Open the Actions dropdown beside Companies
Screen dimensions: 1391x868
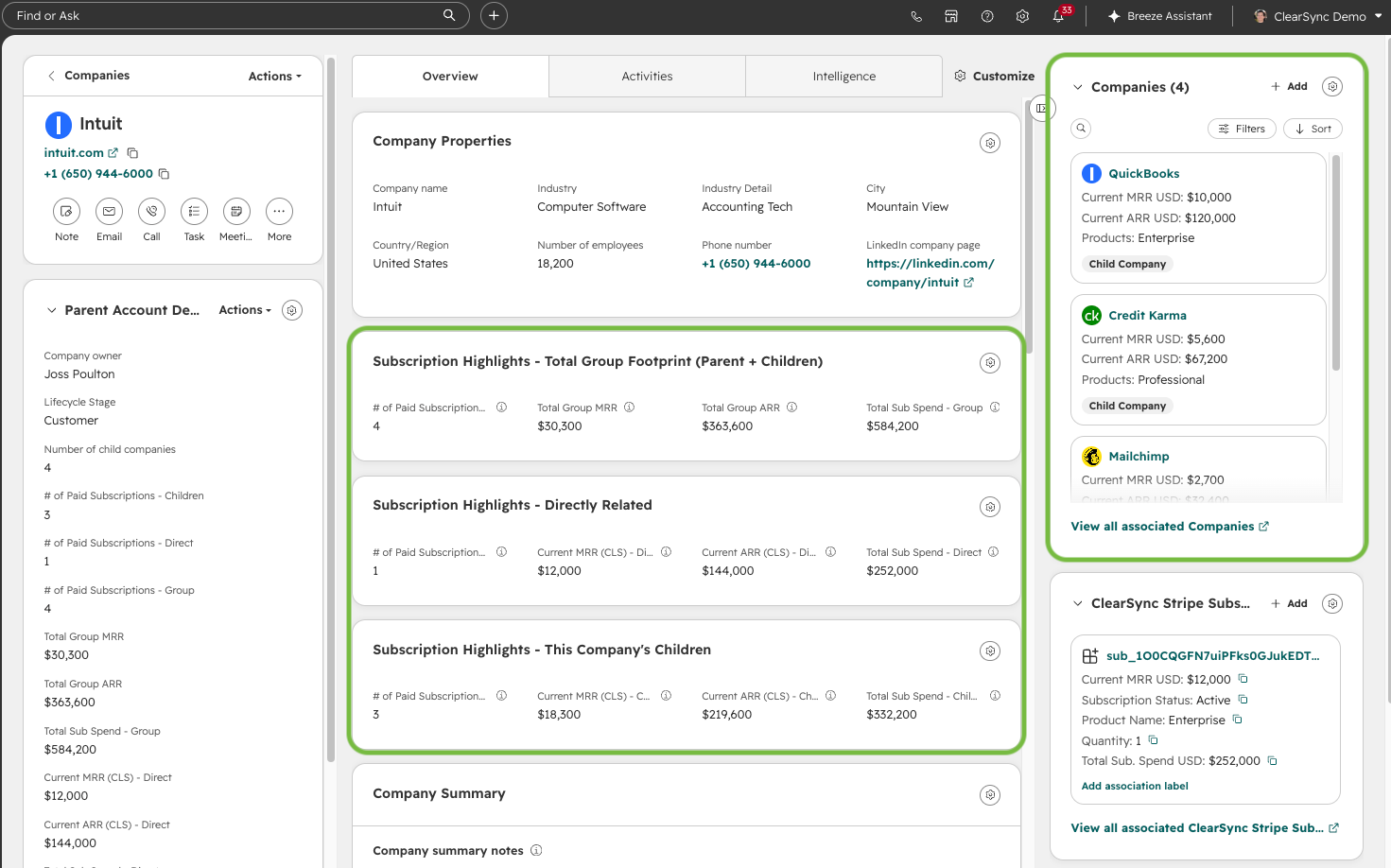pos(275,77)
